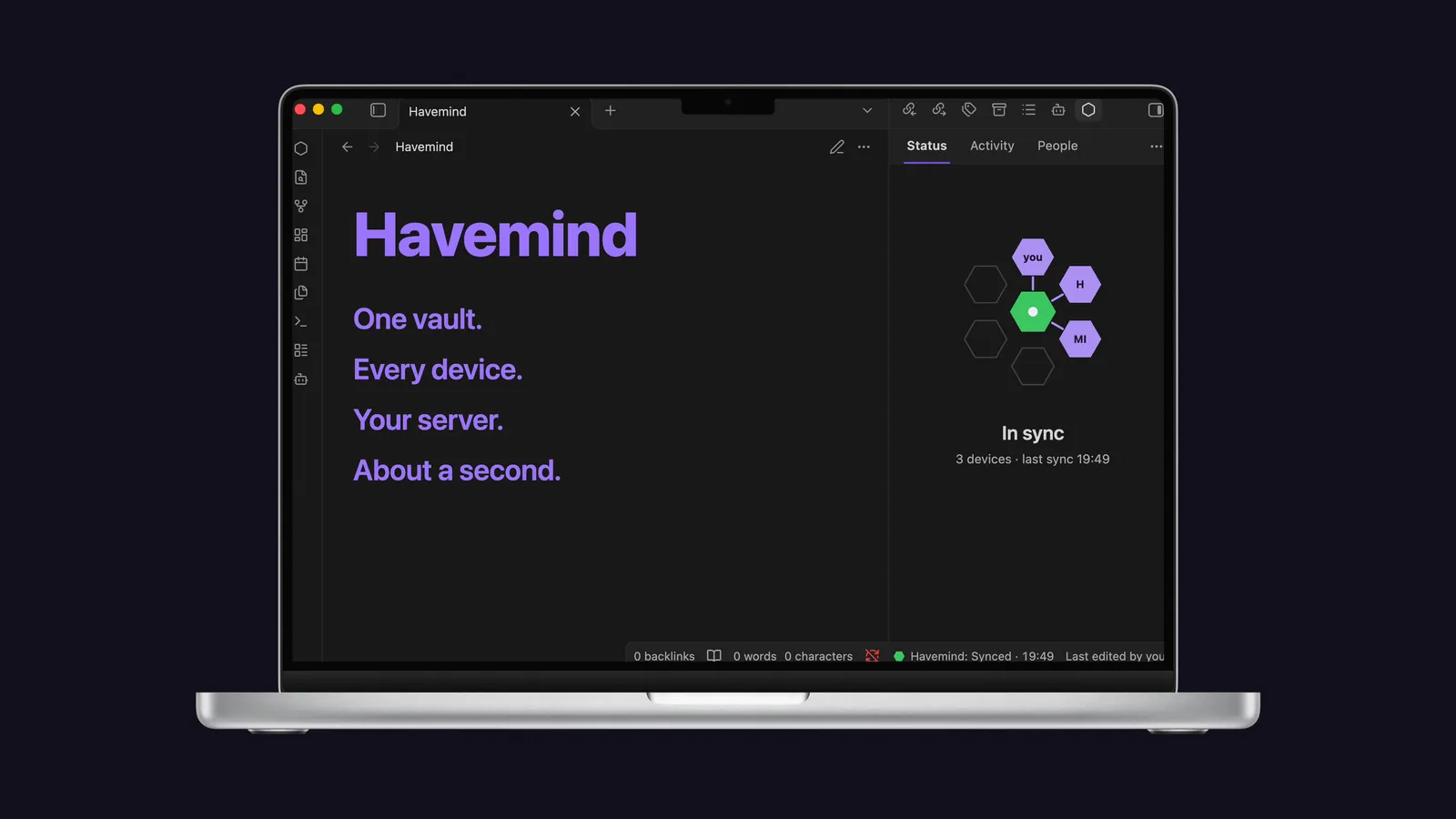Switch to the Status tab

point(926,146)
